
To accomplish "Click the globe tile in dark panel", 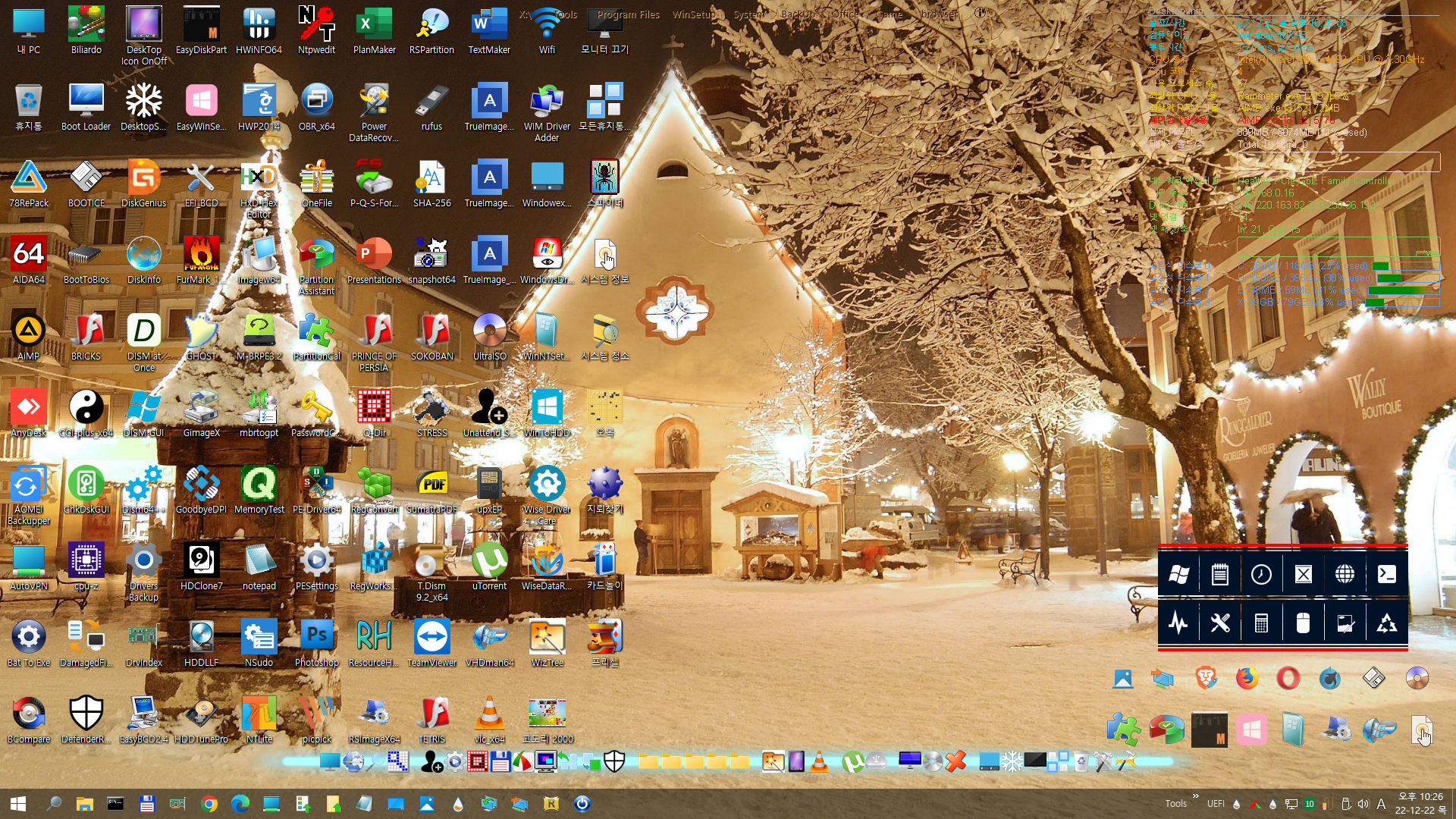I will point(1345,574).
